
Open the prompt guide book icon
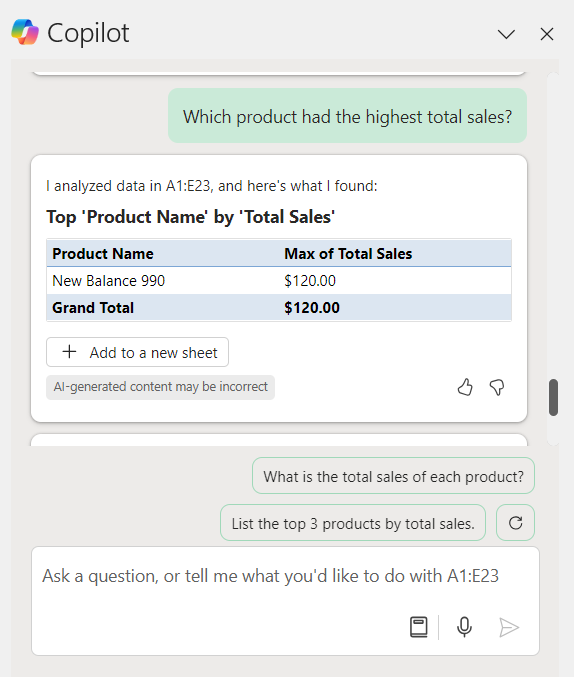pyautogui.click(x=419, y=627)
